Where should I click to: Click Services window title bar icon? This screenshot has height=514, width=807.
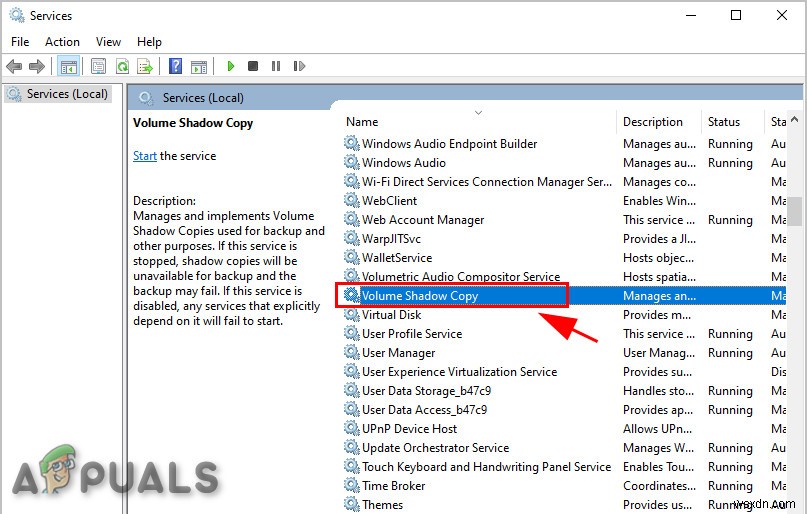click(x=17, y=15)
